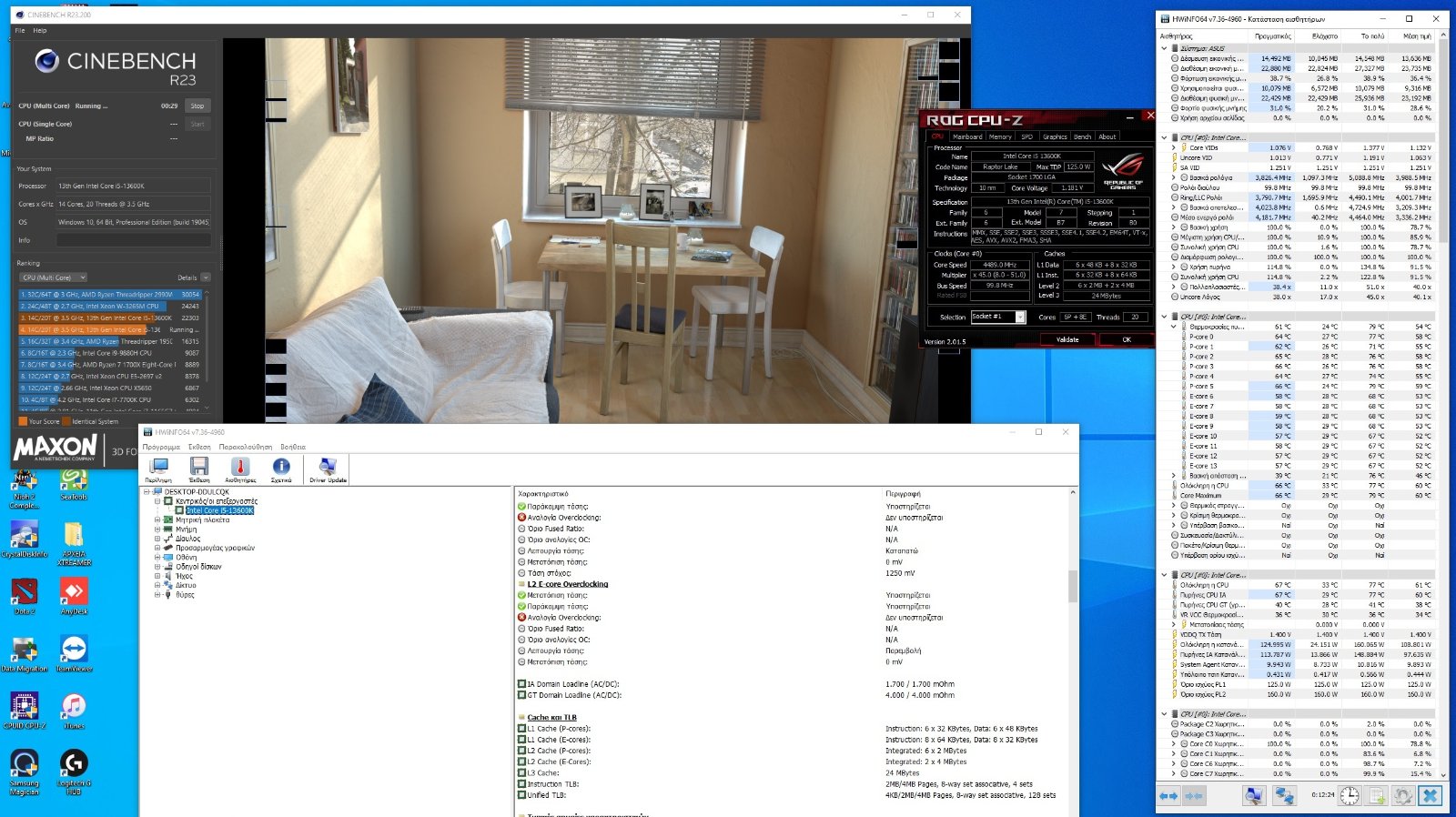Select the Δίκτυο tree item

coord(186,585)
